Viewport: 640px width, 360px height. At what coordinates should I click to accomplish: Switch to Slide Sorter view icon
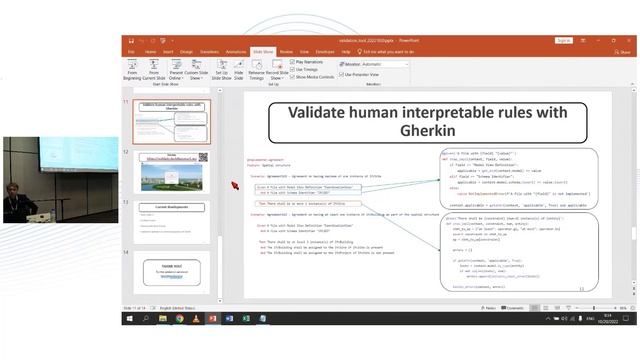click(546, 308)
